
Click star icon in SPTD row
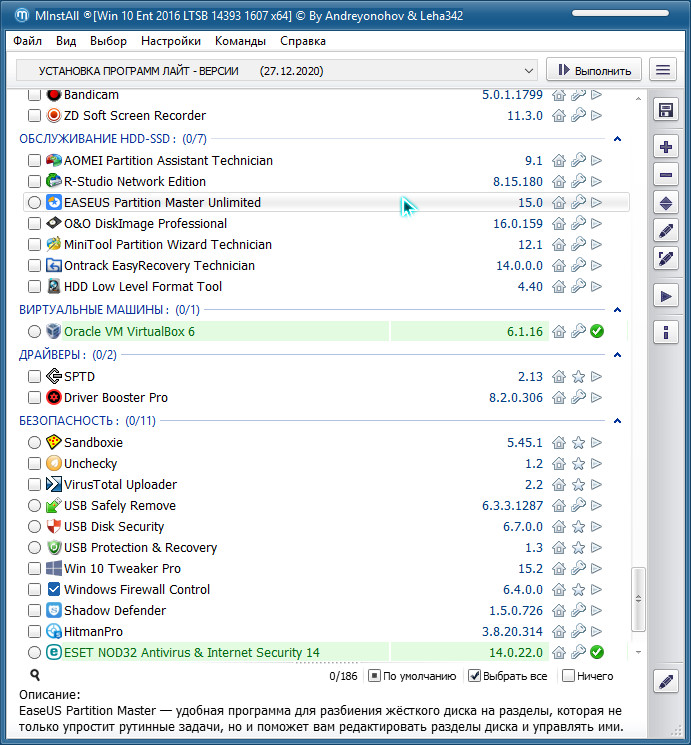[578, 377]
